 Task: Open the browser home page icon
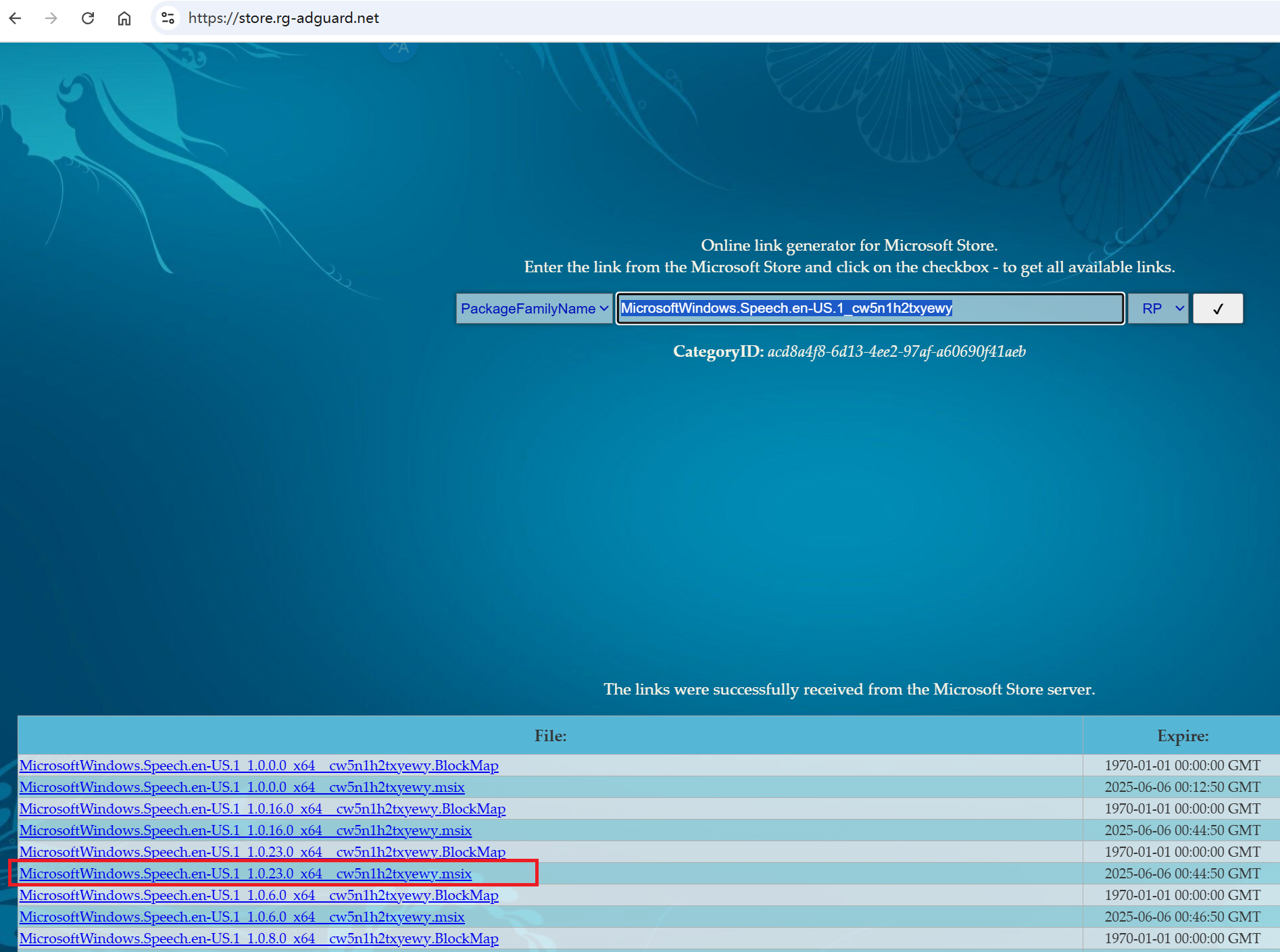coord(124,18)
